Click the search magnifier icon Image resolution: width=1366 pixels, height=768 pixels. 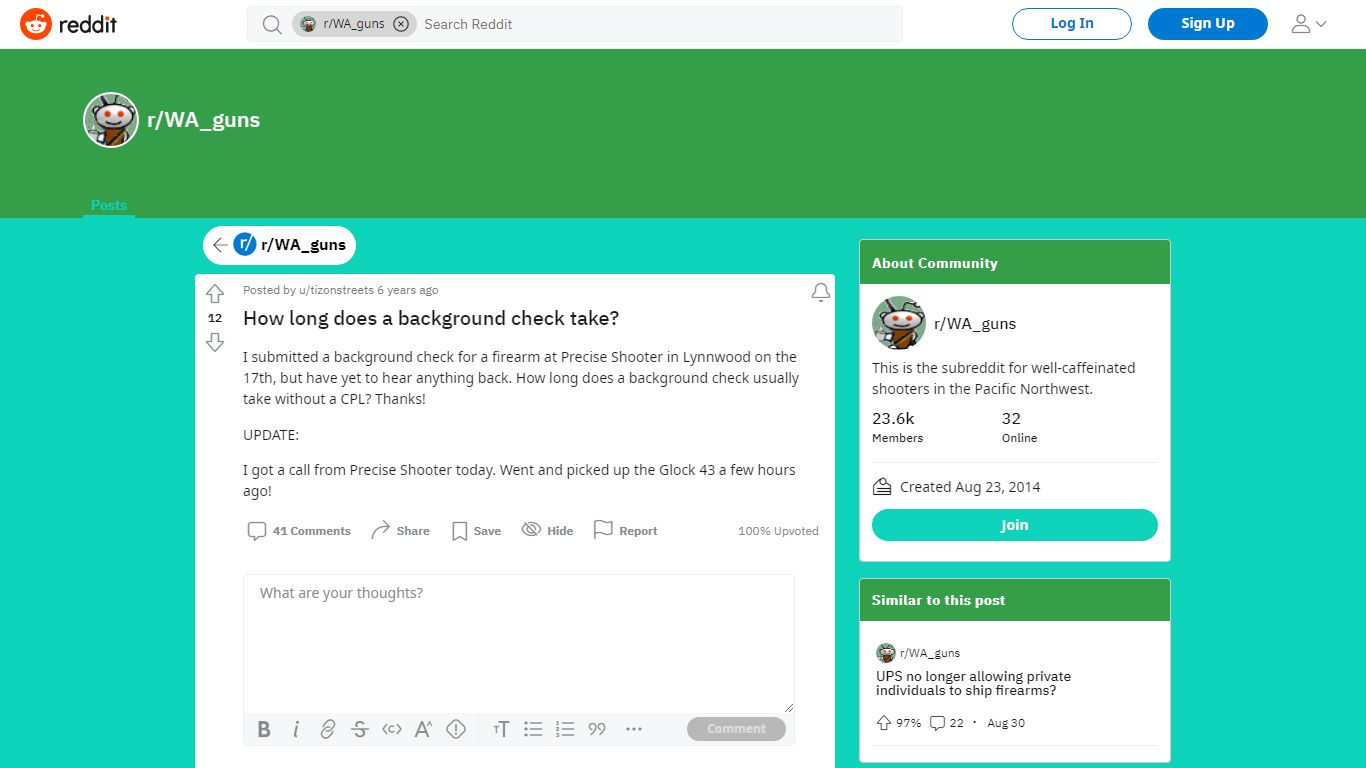[272, 24]
